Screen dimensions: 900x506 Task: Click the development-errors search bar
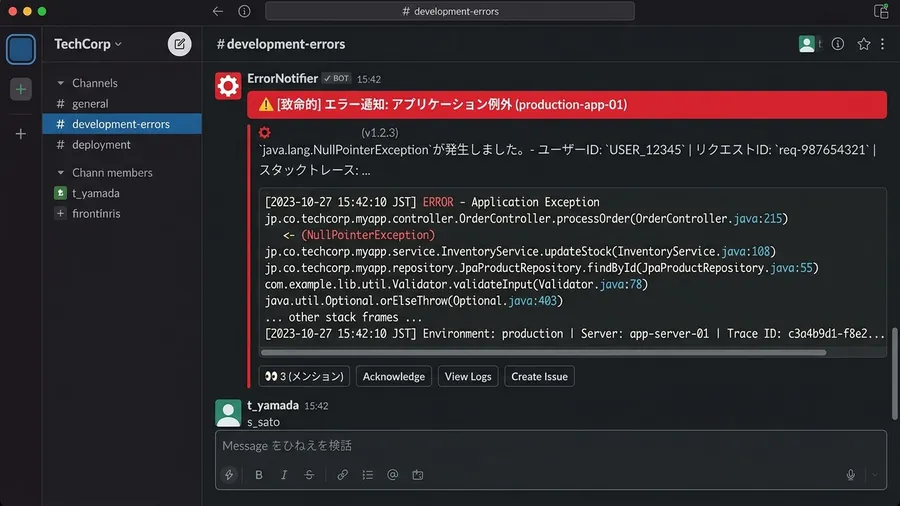coord(450,11)
